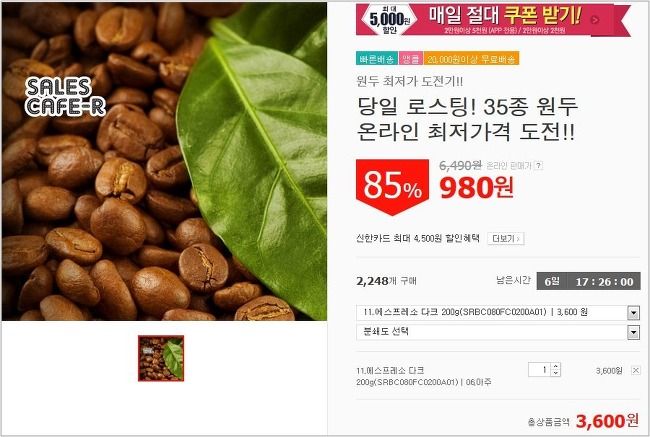Open the question mark help icon by 온라인 판매가

[x=538, y=166]
